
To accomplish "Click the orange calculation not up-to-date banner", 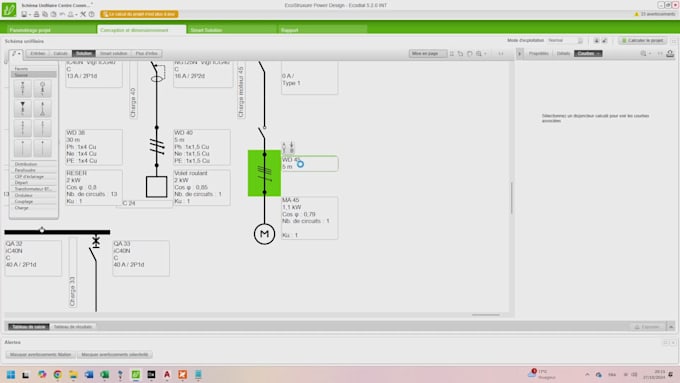I will coord(139,14).
